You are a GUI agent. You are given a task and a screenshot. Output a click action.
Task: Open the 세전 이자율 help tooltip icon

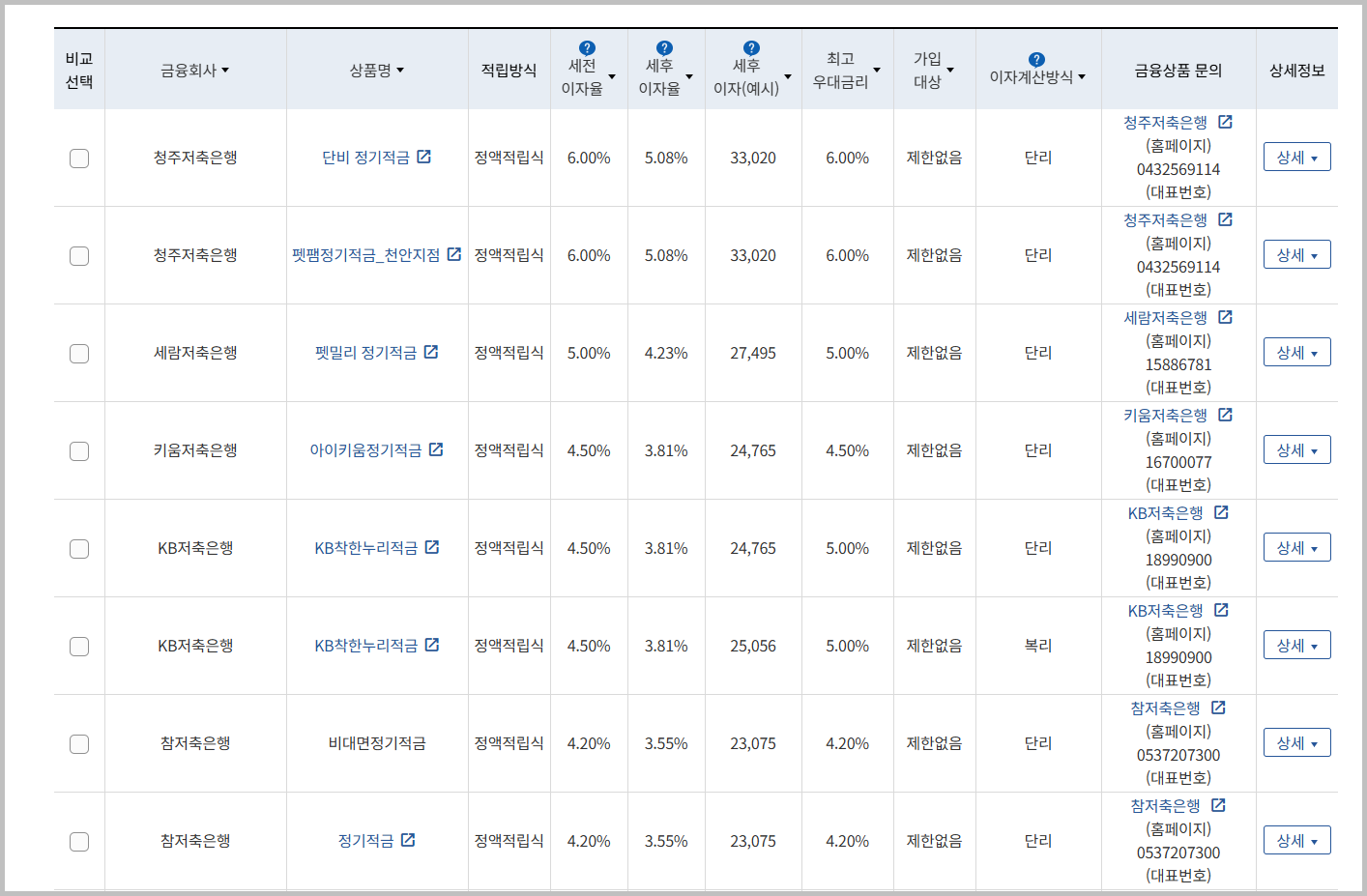[587, 48]
